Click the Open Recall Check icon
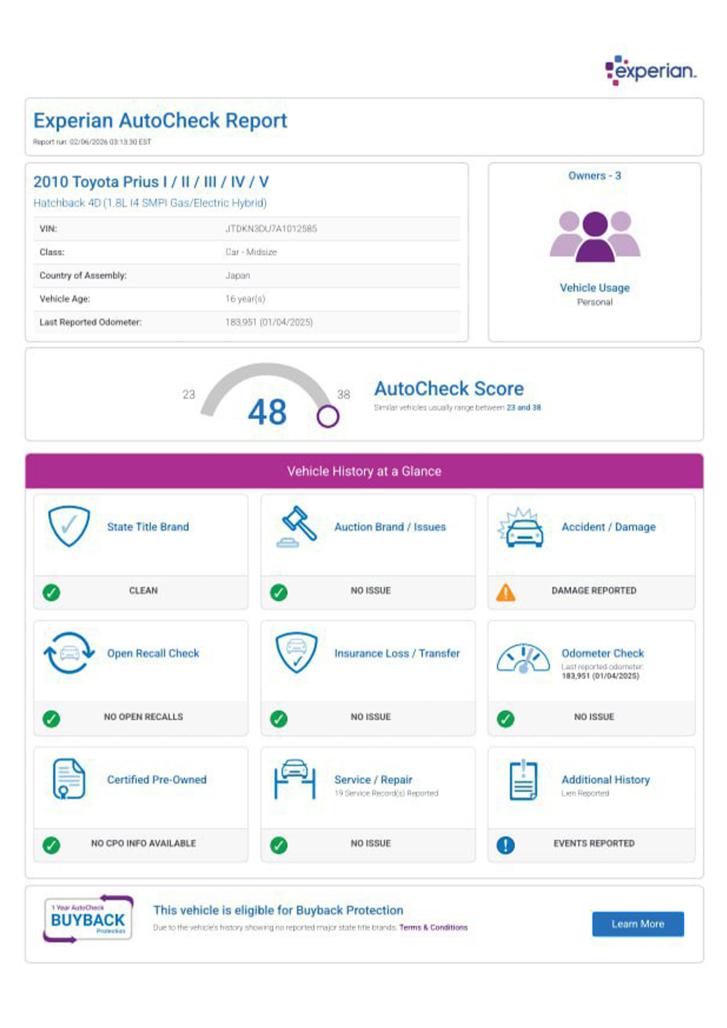Image resolution: width=727 pixels, height=1028 pixels. pos(69,654)
